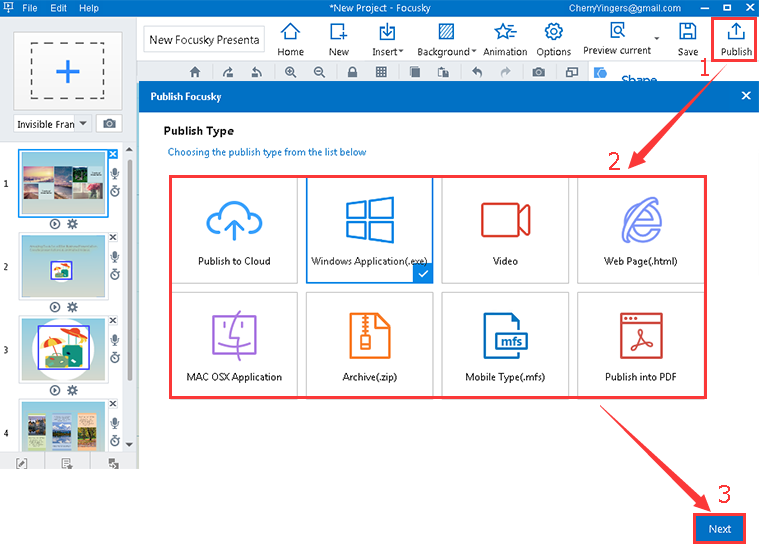Click the small home icon in the secondary toolbar

pos(195,72)
